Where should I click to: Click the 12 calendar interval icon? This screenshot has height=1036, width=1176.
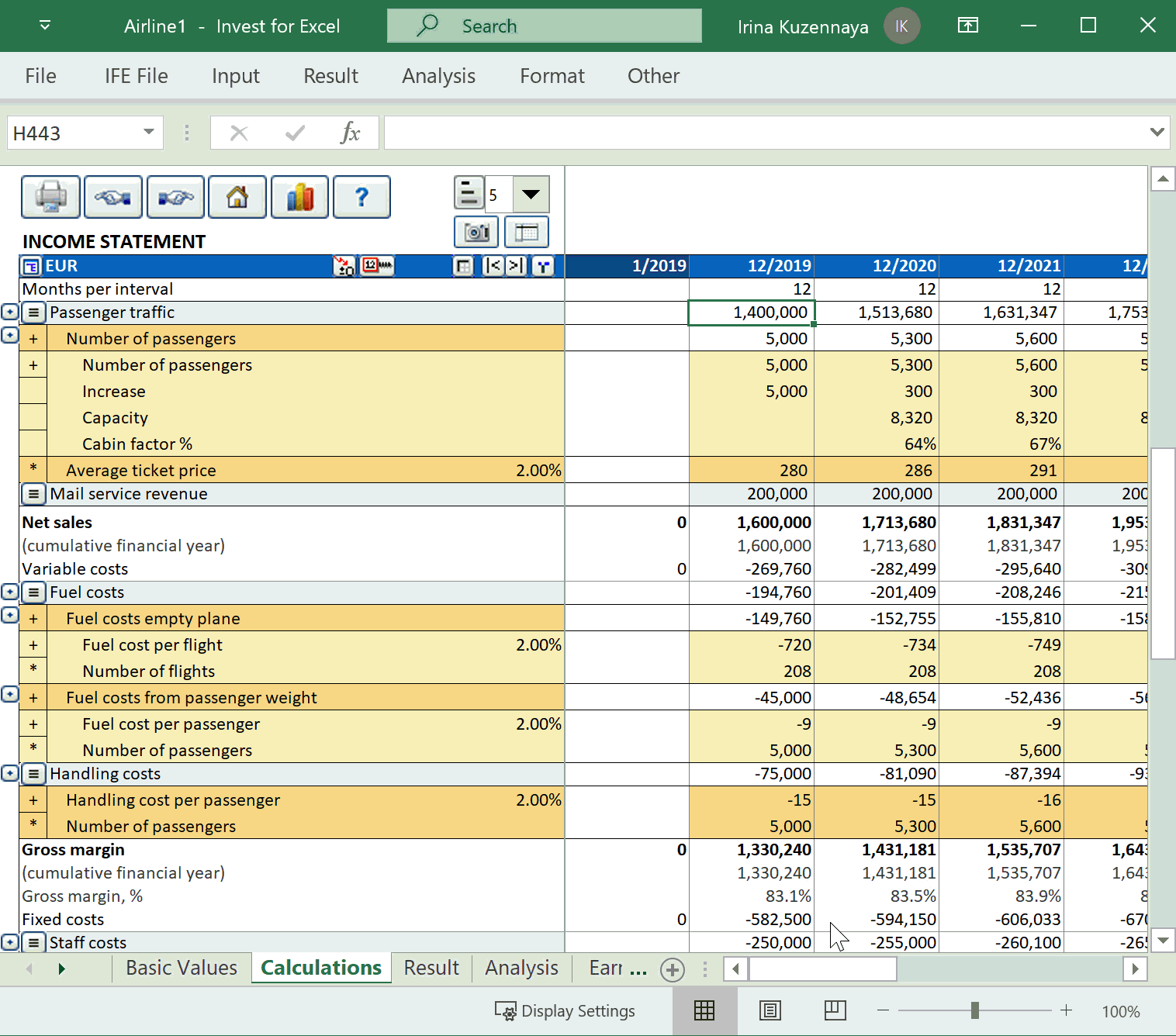pyautogui.click(x=377, y=265)
